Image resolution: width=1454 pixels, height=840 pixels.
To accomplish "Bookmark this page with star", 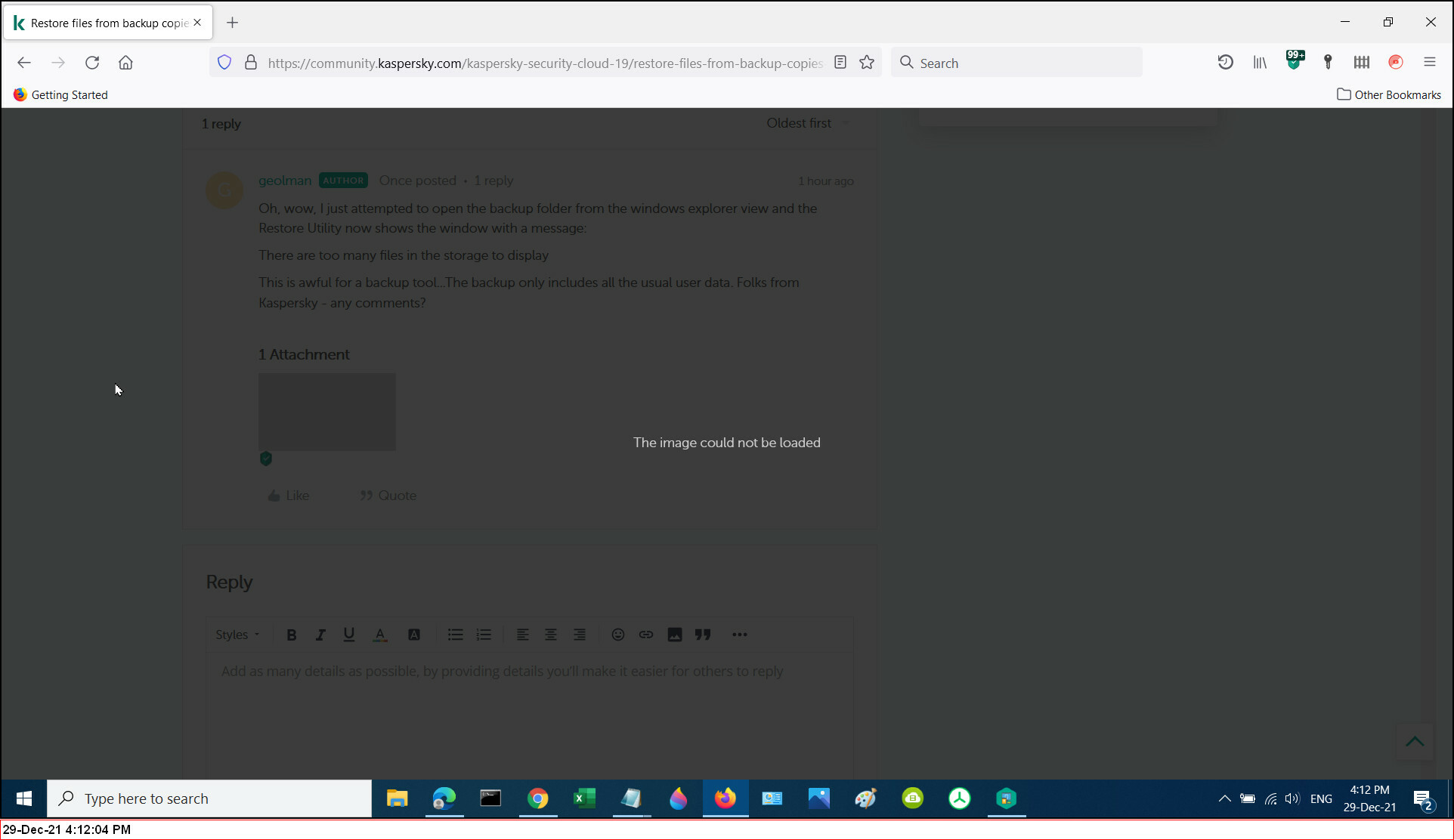I will point(867,63).
